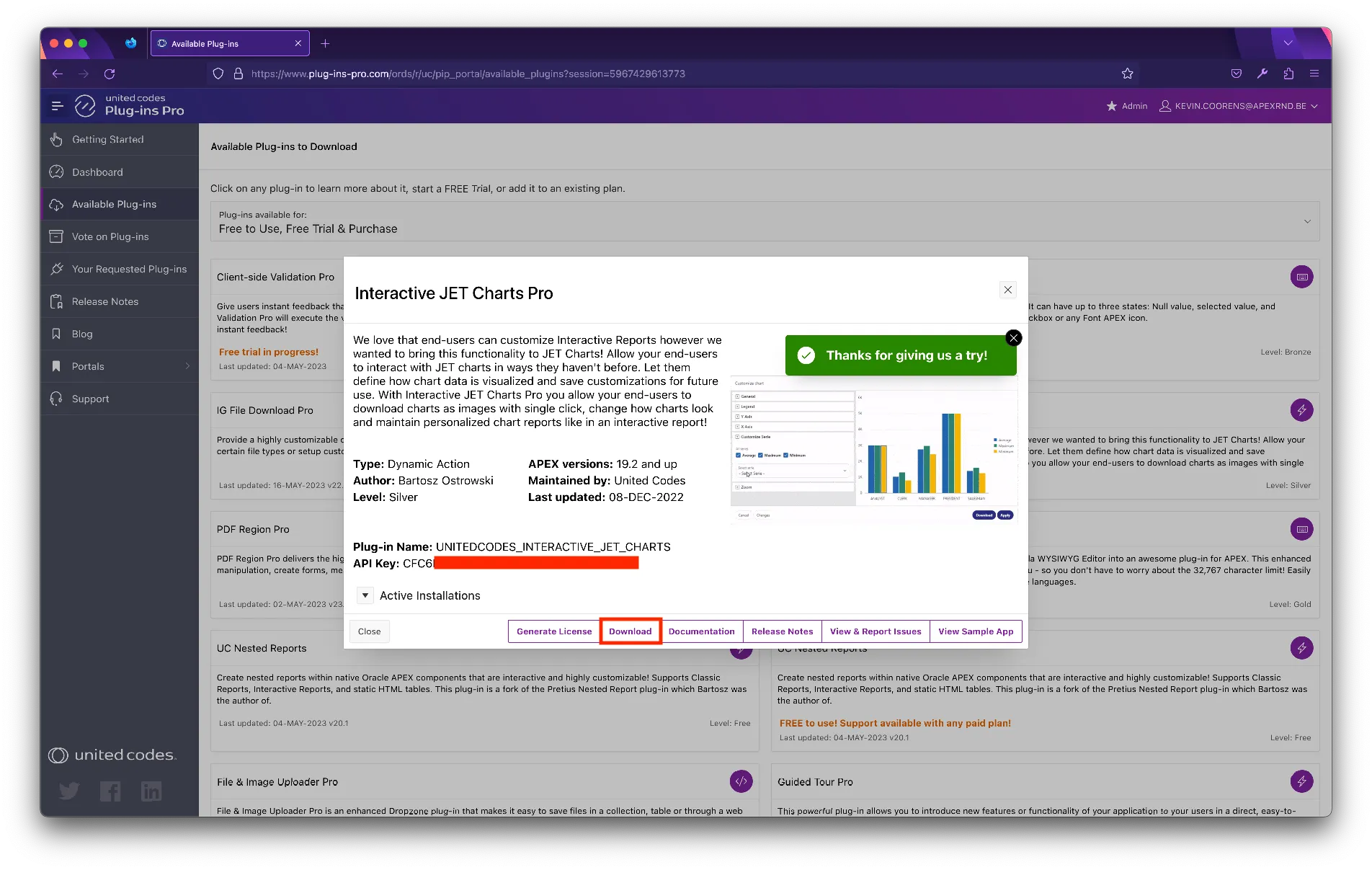1372x870 pixels.
Task: Click the Plug-ins Pro logo
Action: coord(130,105)
